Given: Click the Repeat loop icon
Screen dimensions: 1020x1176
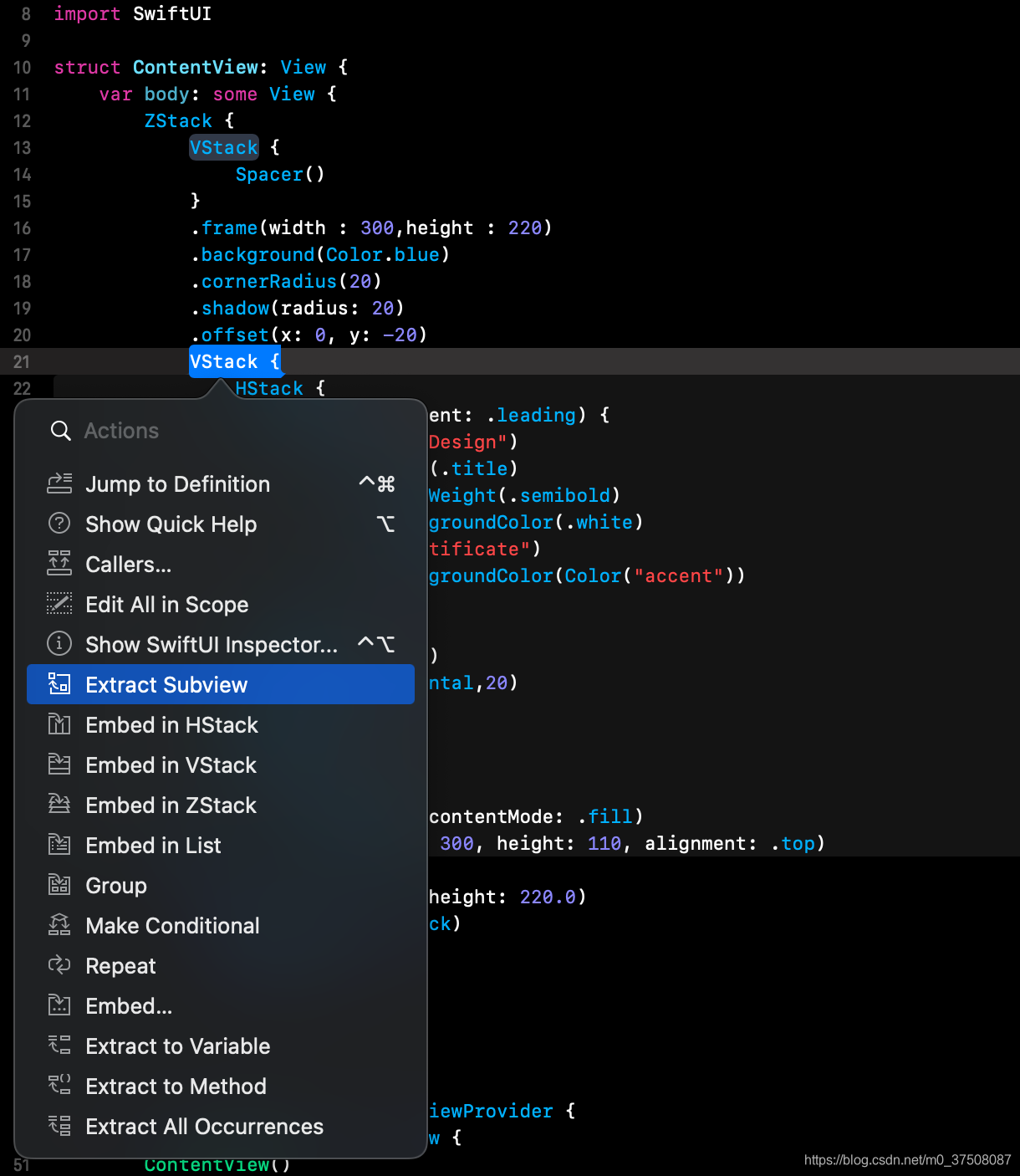Looking at the screenshot, I should tap(59, 965).
